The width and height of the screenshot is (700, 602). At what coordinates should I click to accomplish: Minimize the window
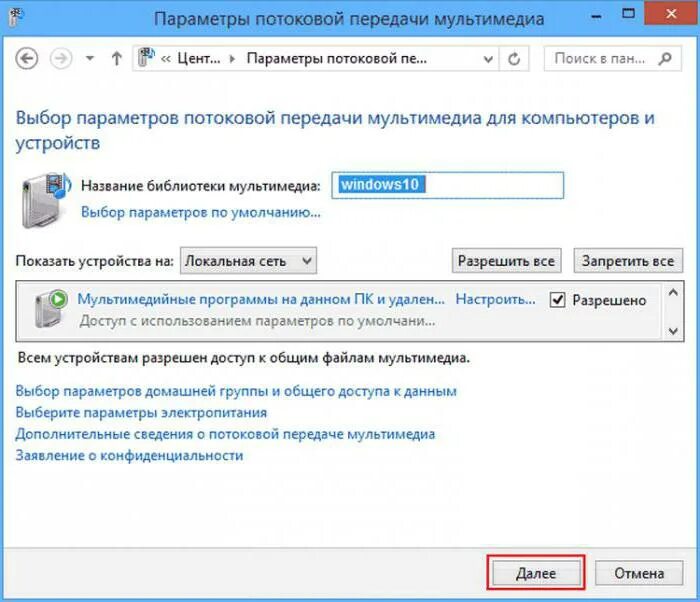(596, 17)
